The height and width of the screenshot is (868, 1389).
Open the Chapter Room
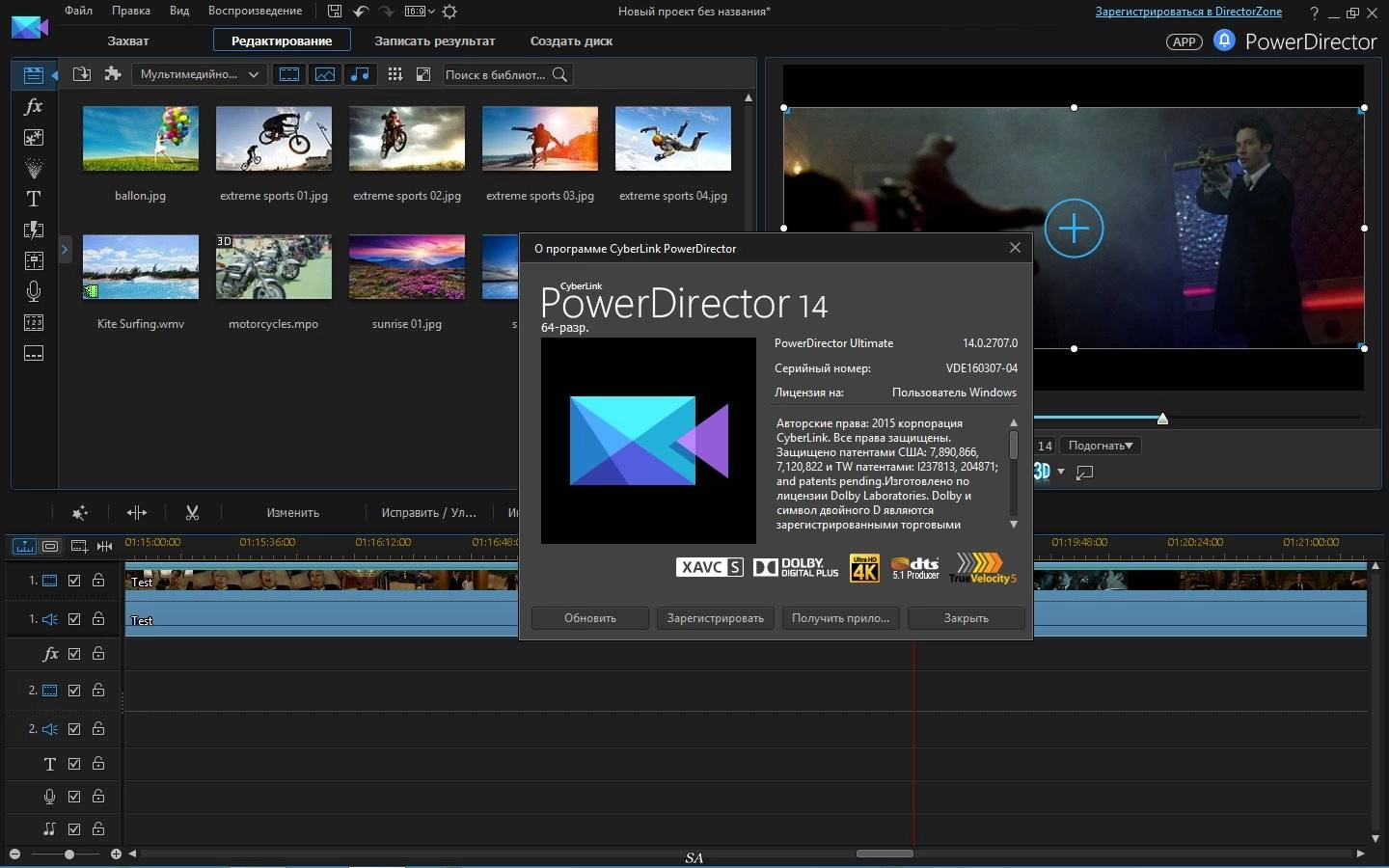[x=33, y=322]
